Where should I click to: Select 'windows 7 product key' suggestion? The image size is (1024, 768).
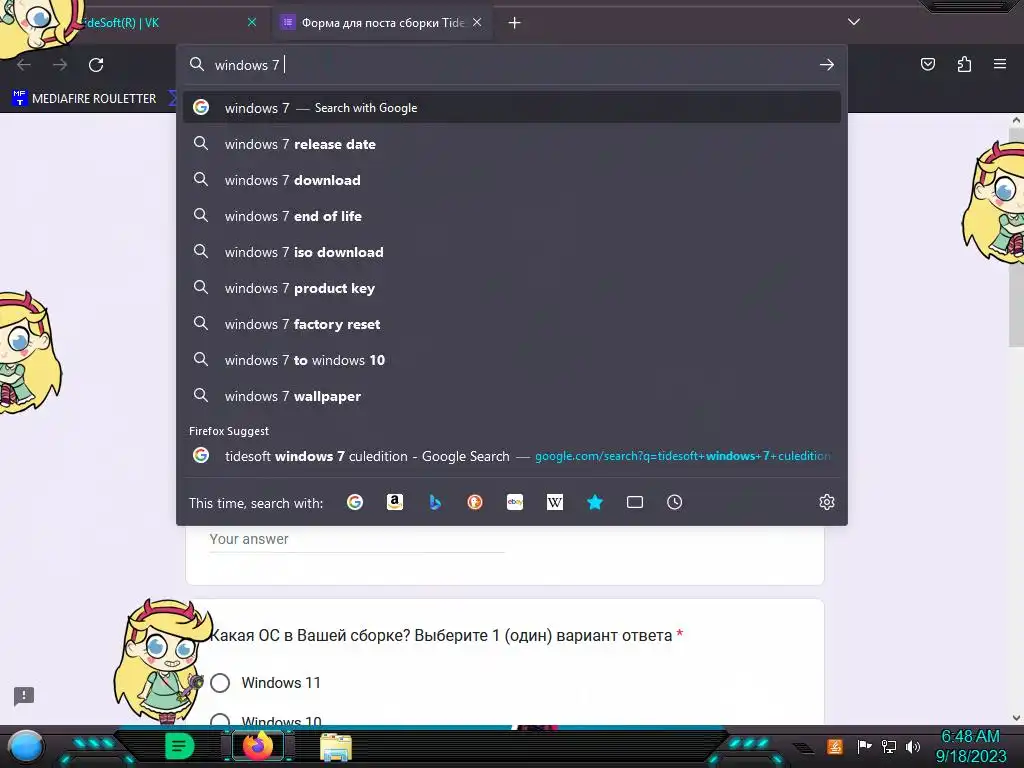click(x=512, y=288)
